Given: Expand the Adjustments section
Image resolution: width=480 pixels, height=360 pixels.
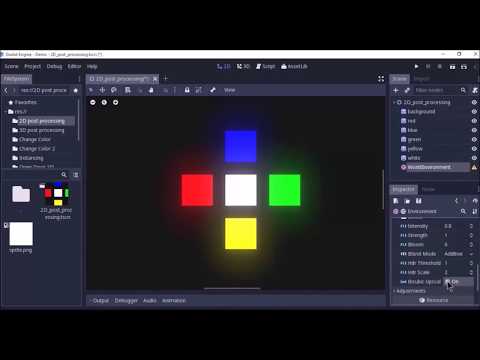Looking at the screenshot, I should pos(410,291).
